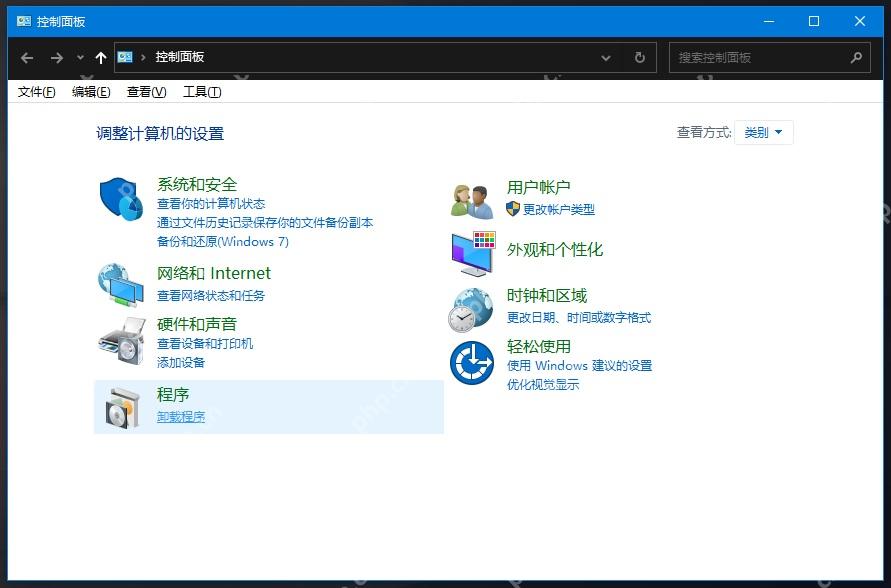Click 查看设备和打印机 link

[x=205, y=343]
